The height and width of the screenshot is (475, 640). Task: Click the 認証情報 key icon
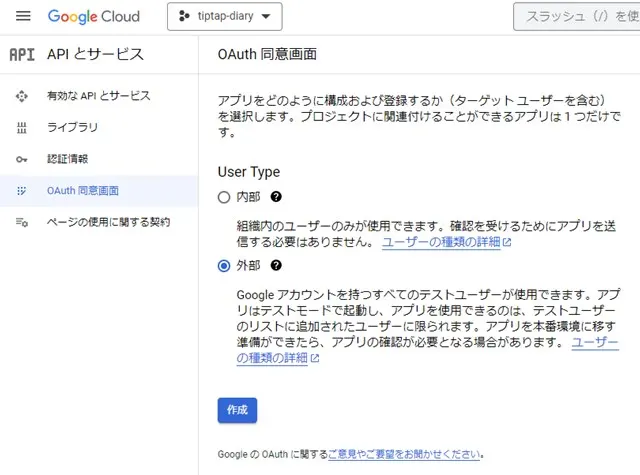tap(22, 159)
